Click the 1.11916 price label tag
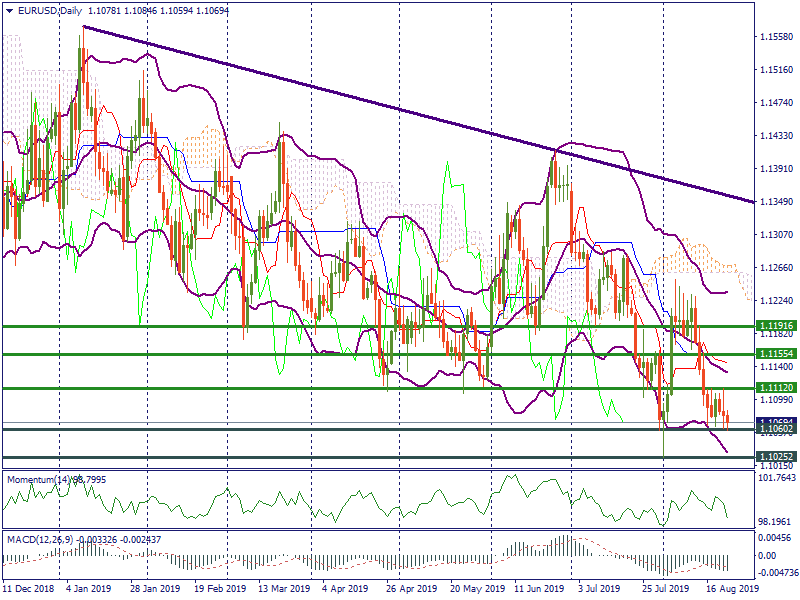 [x=776, y=326]
